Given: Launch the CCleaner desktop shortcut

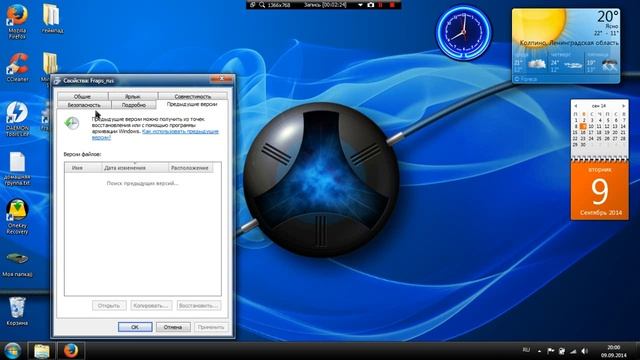Looking at the screenshot, I should point(17,67).
